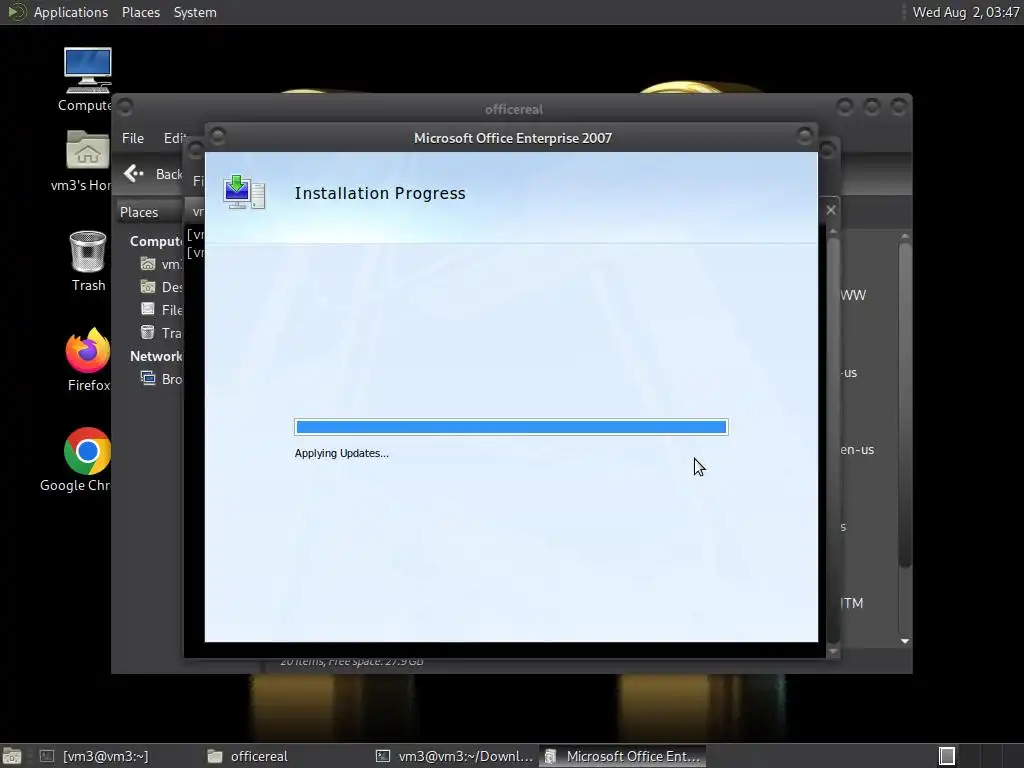
Task: Select the item ending in ITM
Action: [852, 603]
